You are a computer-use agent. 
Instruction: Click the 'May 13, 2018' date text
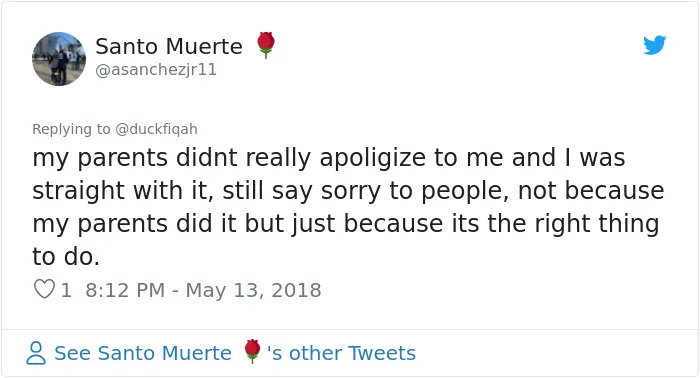click(x=253, y=290)
